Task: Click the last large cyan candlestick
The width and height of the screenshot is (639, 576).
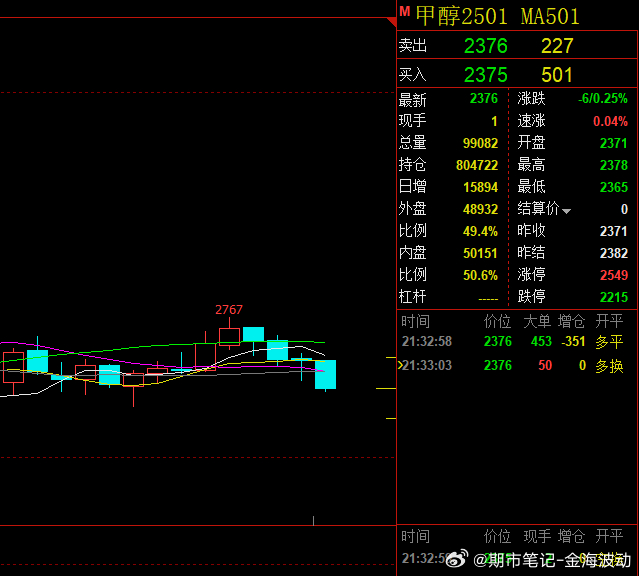Action: coord(326,374)
